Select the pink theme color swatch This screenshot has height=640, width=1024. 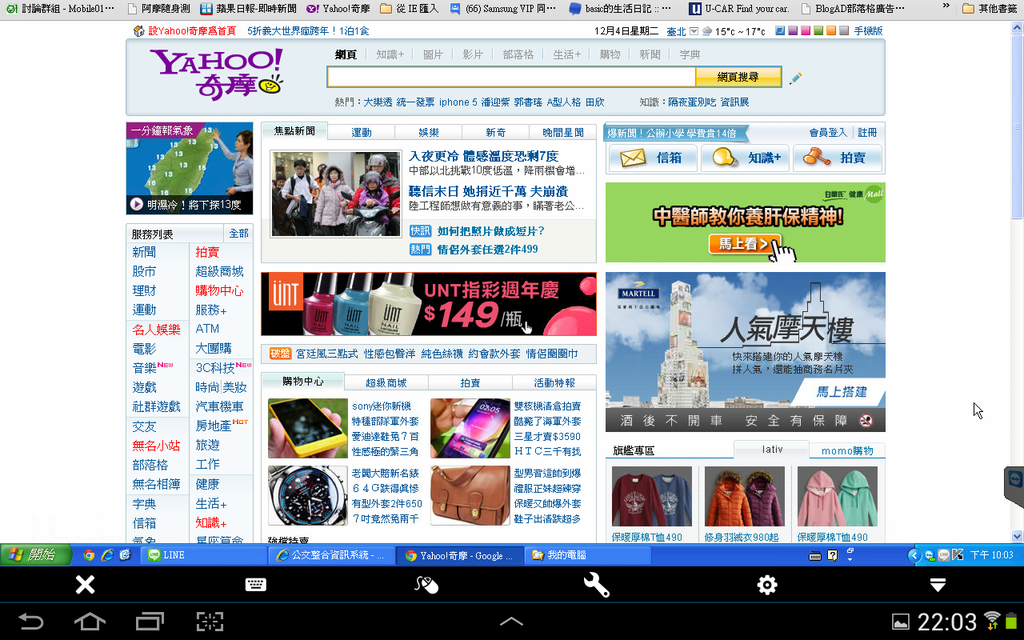click(805, 31)
